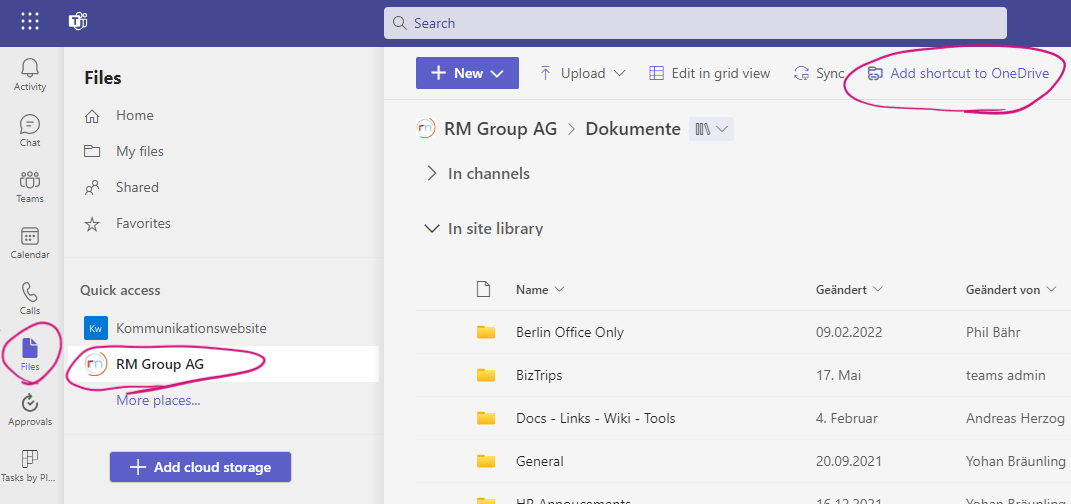Open the Name column sort dropdown
Image resolution: width=1071 pixels, height=504 pixels.
point(540,290)
